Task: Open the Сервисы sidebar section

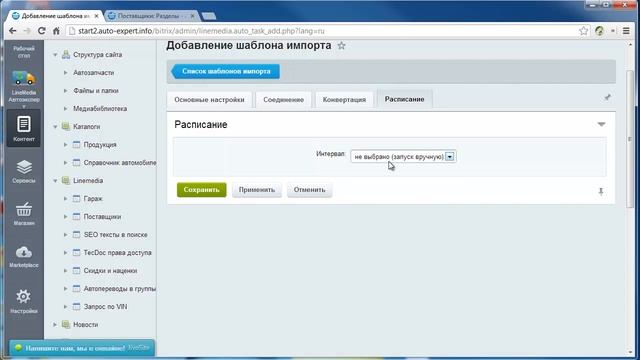Action: (24, 171)
